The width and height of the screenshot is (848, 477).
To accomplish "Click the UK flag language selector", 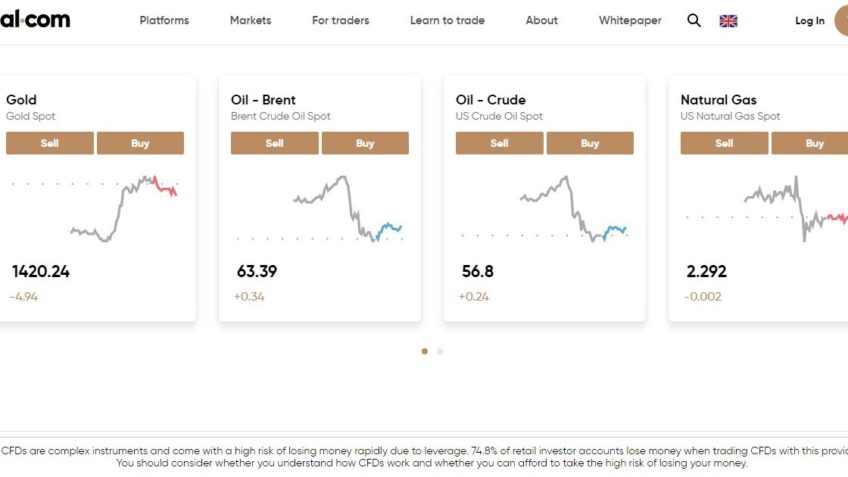I will pyautogui.click(x=728, y=20).
